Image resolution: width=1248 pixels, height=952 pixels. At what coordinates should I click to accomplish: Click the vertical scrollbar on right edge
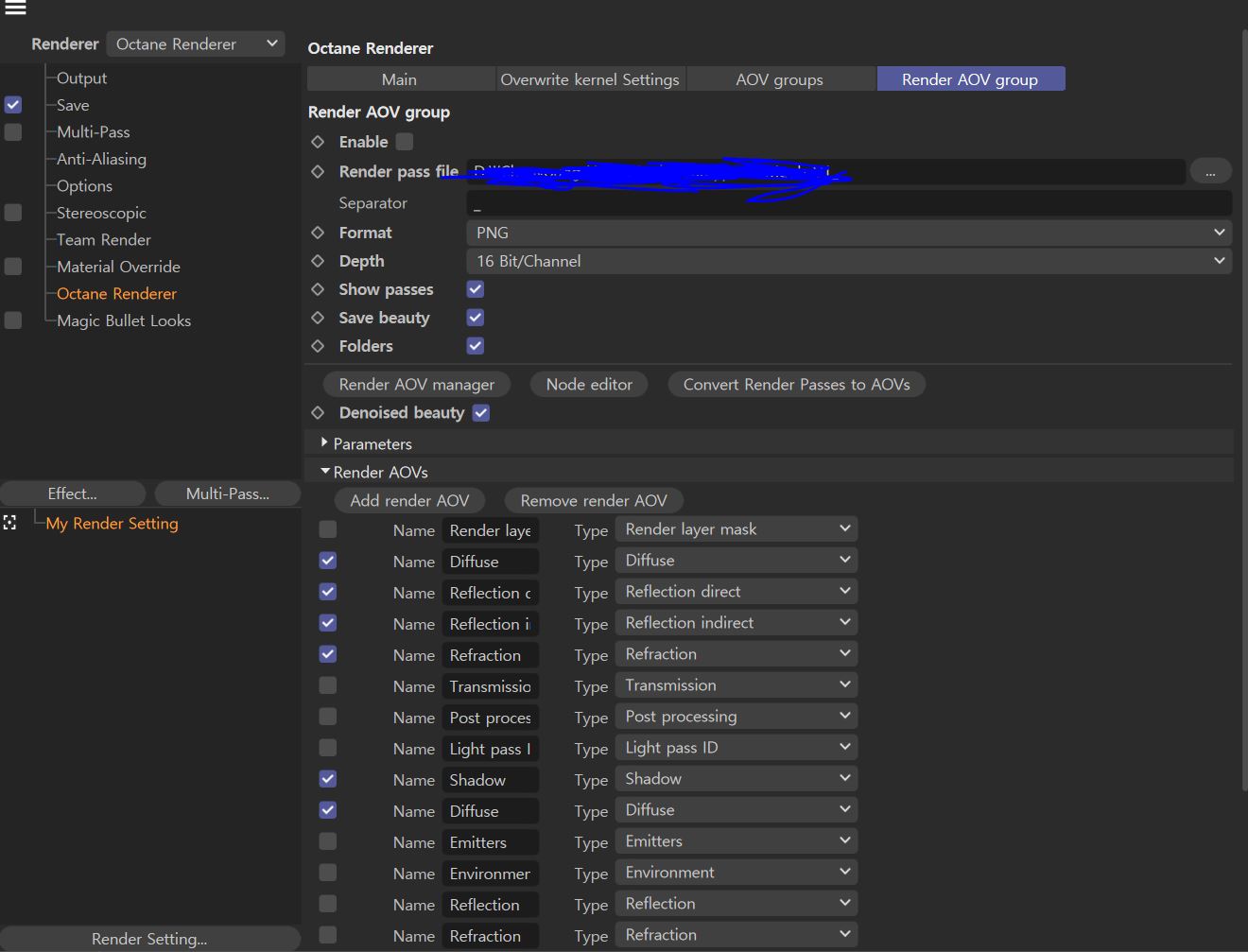tap(1244, 408)
